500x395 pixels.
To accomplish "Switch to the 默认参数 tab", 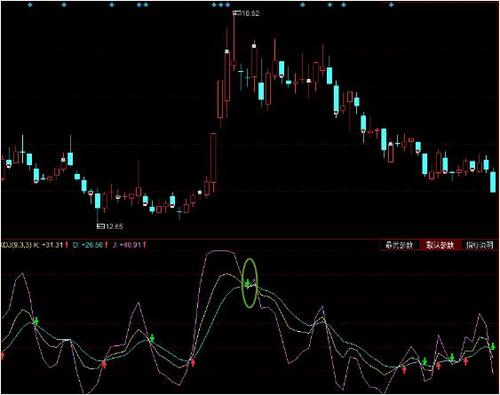I will point(441,245).
